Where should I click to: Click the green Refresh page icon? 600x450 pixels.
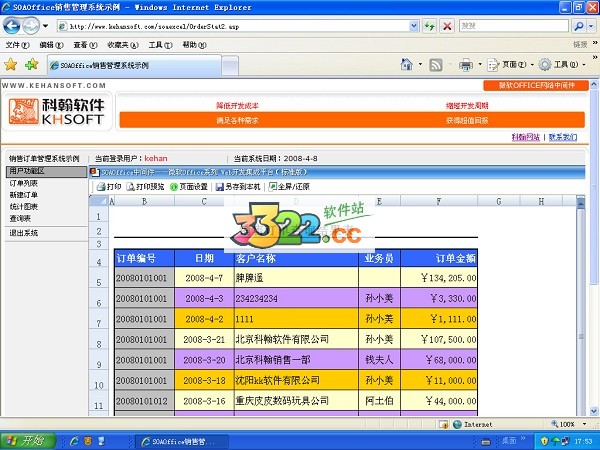tap(429, 26)
